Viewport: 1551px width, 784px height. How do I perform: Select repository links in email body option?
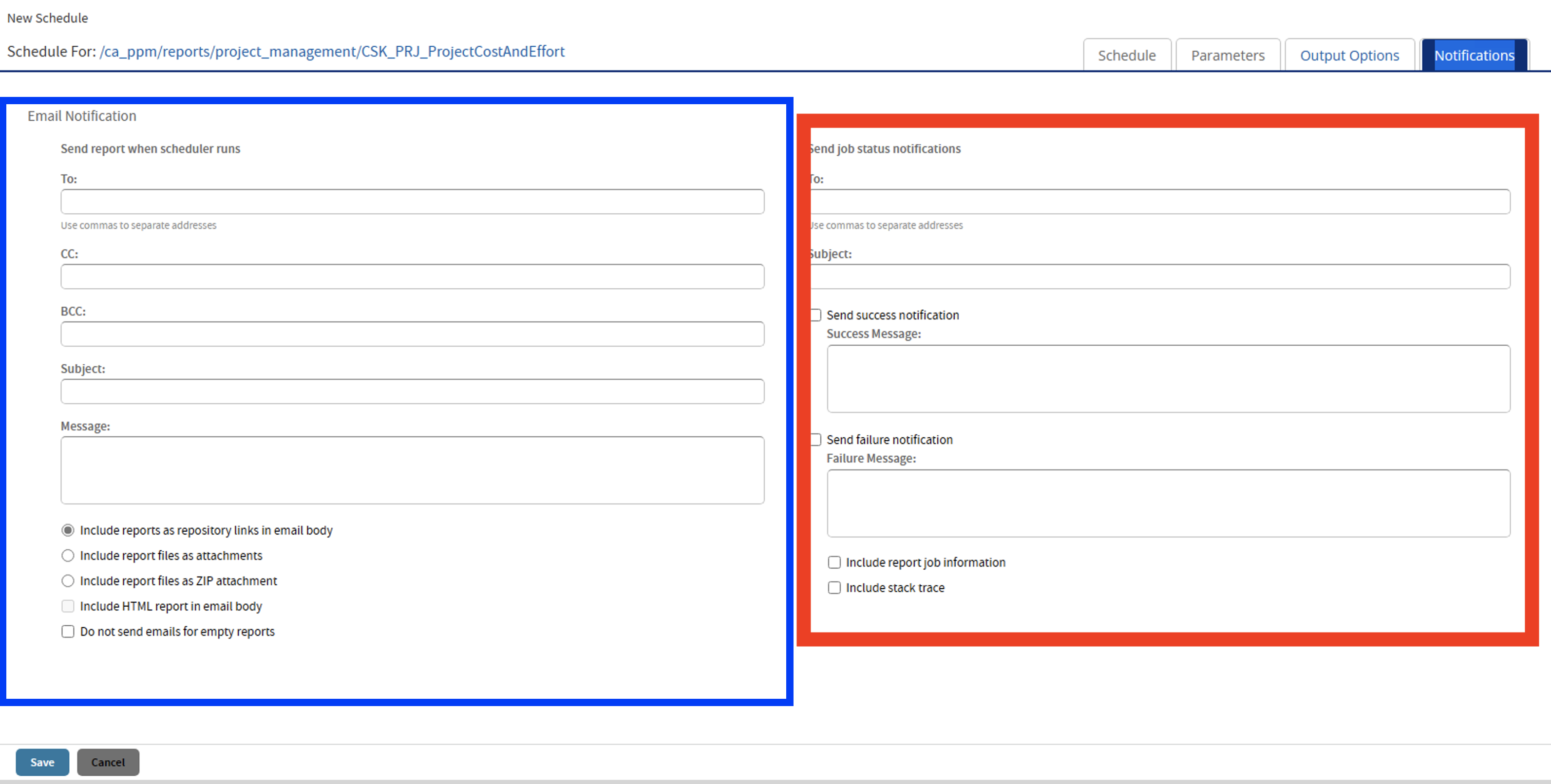[x=68, y=530]
